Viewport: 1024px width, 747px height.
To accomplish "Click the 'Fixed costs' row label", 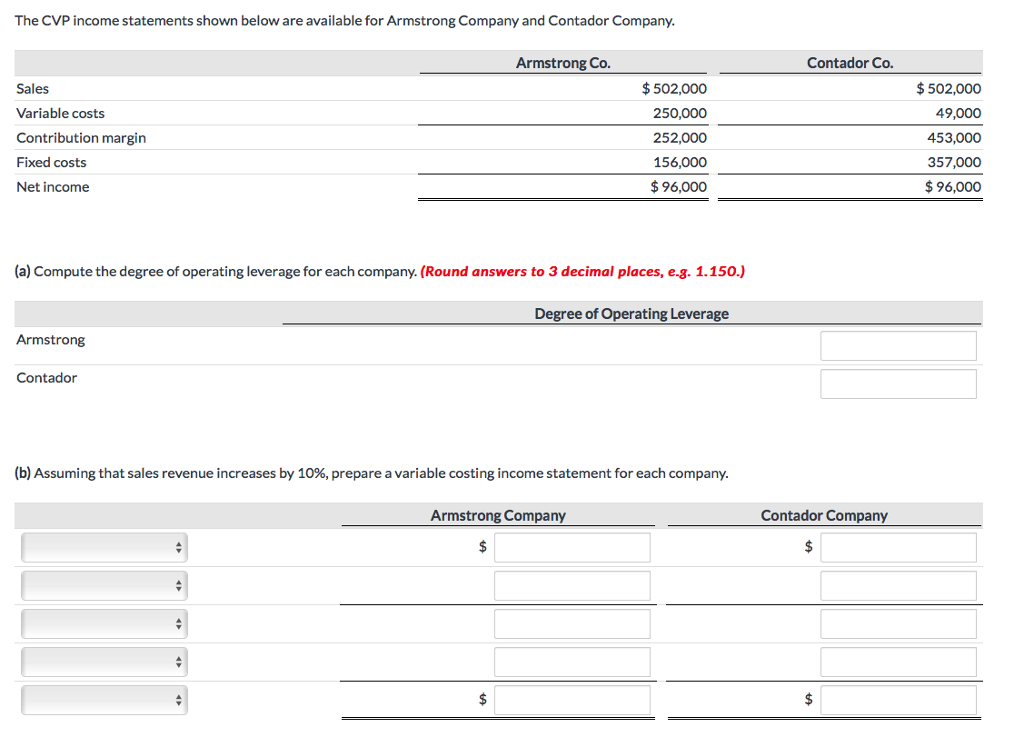I will click(51, 163).
